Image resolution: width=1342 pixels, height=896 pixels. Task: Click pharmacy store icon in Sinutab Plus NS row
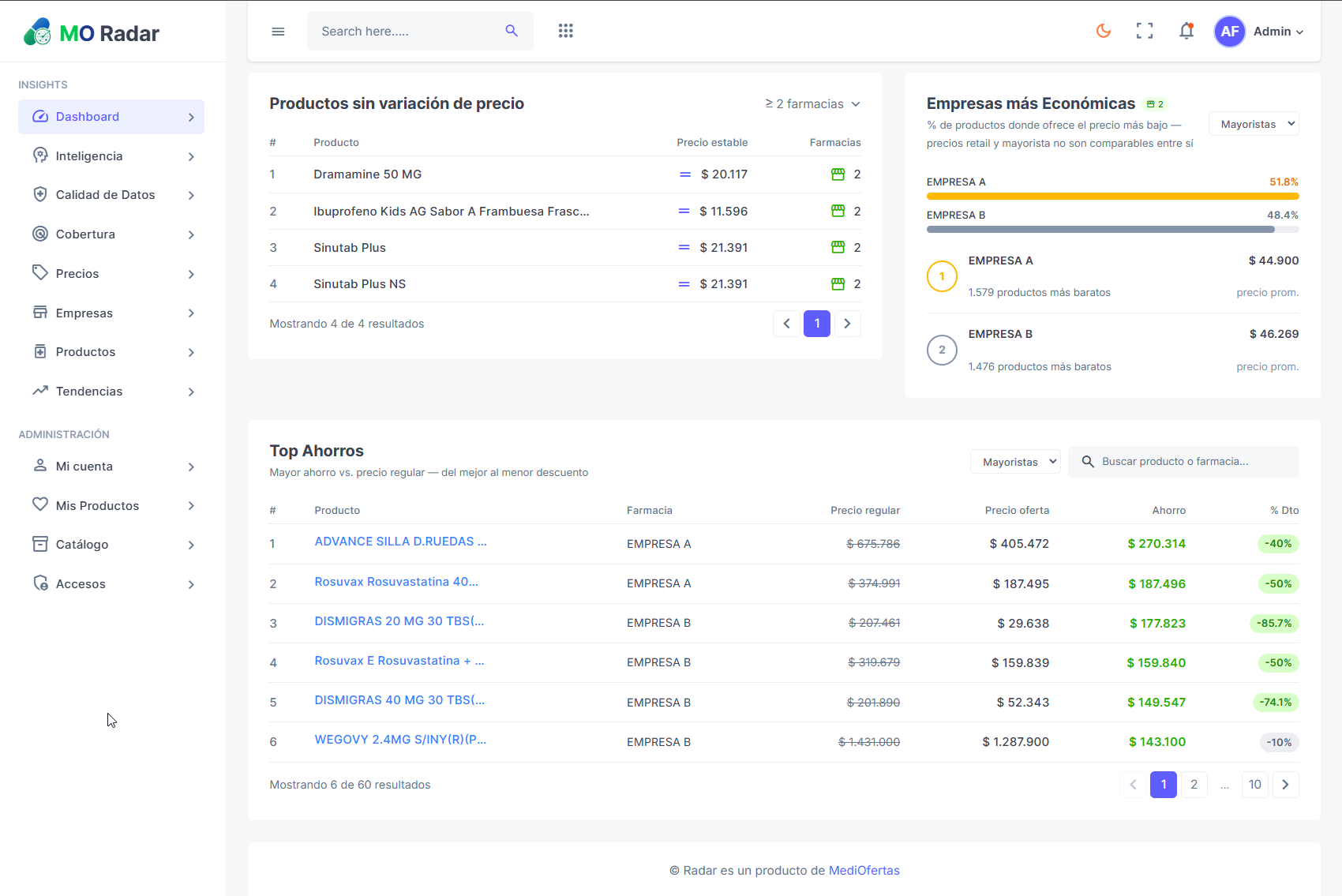coord(838,284)
